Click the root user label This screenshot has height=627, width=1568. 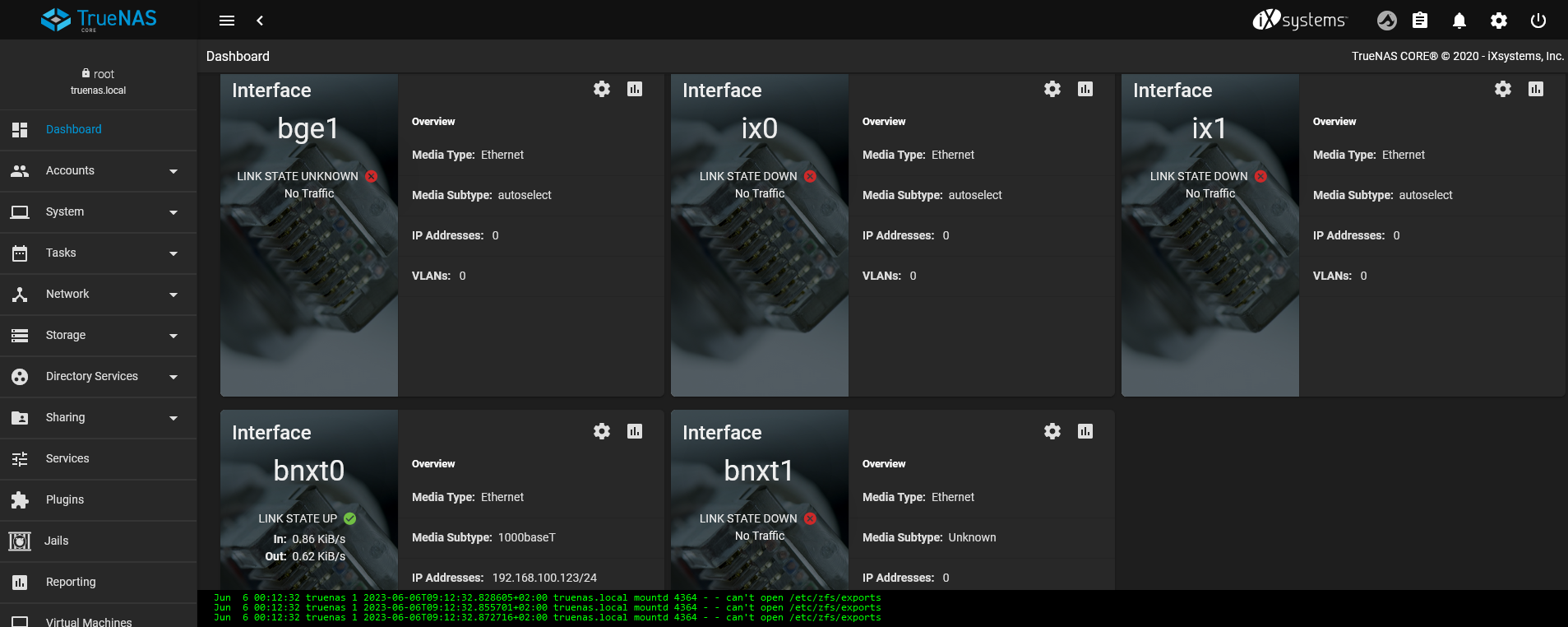98,74
